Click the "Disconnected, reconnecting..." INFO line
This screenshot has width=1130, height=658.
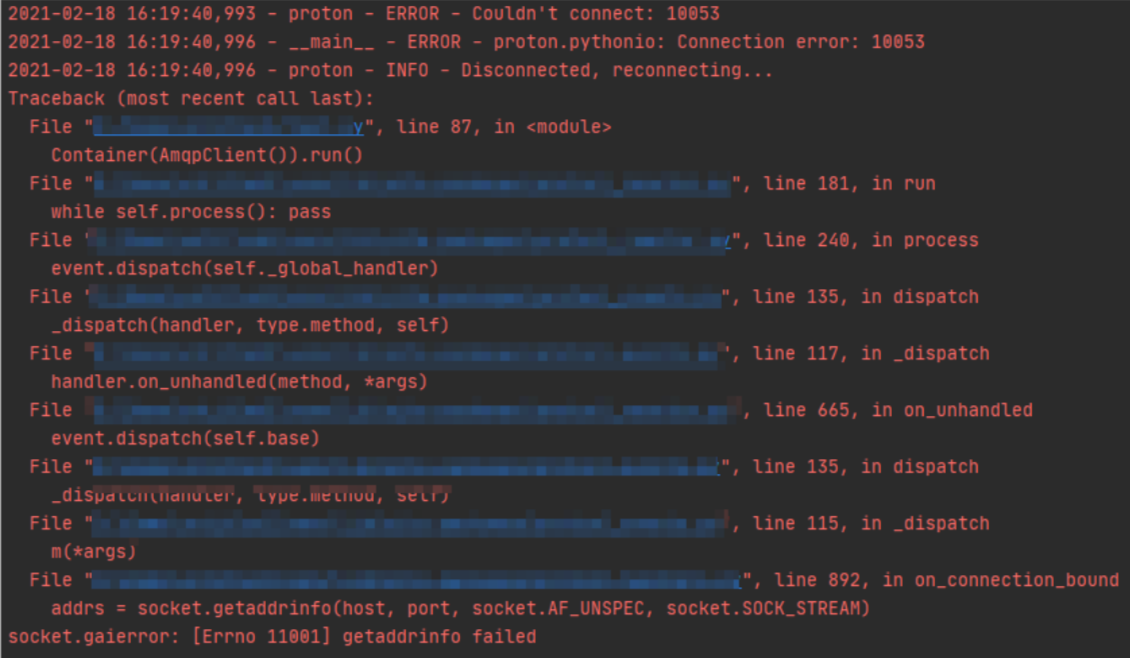390,70
